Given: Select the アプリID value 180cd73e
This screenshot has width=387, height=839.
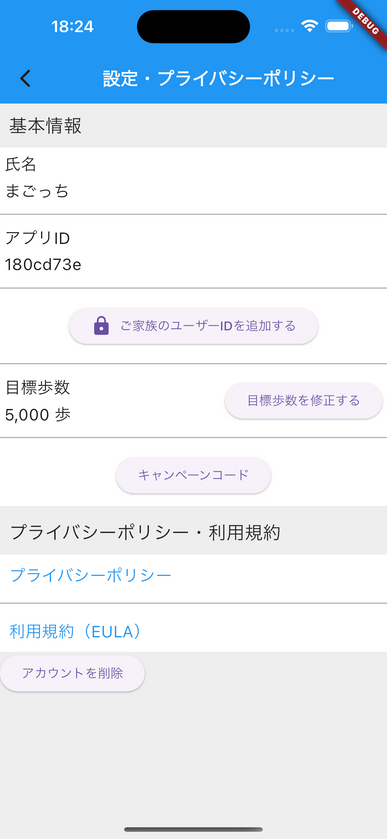Looking at the screenshot, I should point(43,264).
